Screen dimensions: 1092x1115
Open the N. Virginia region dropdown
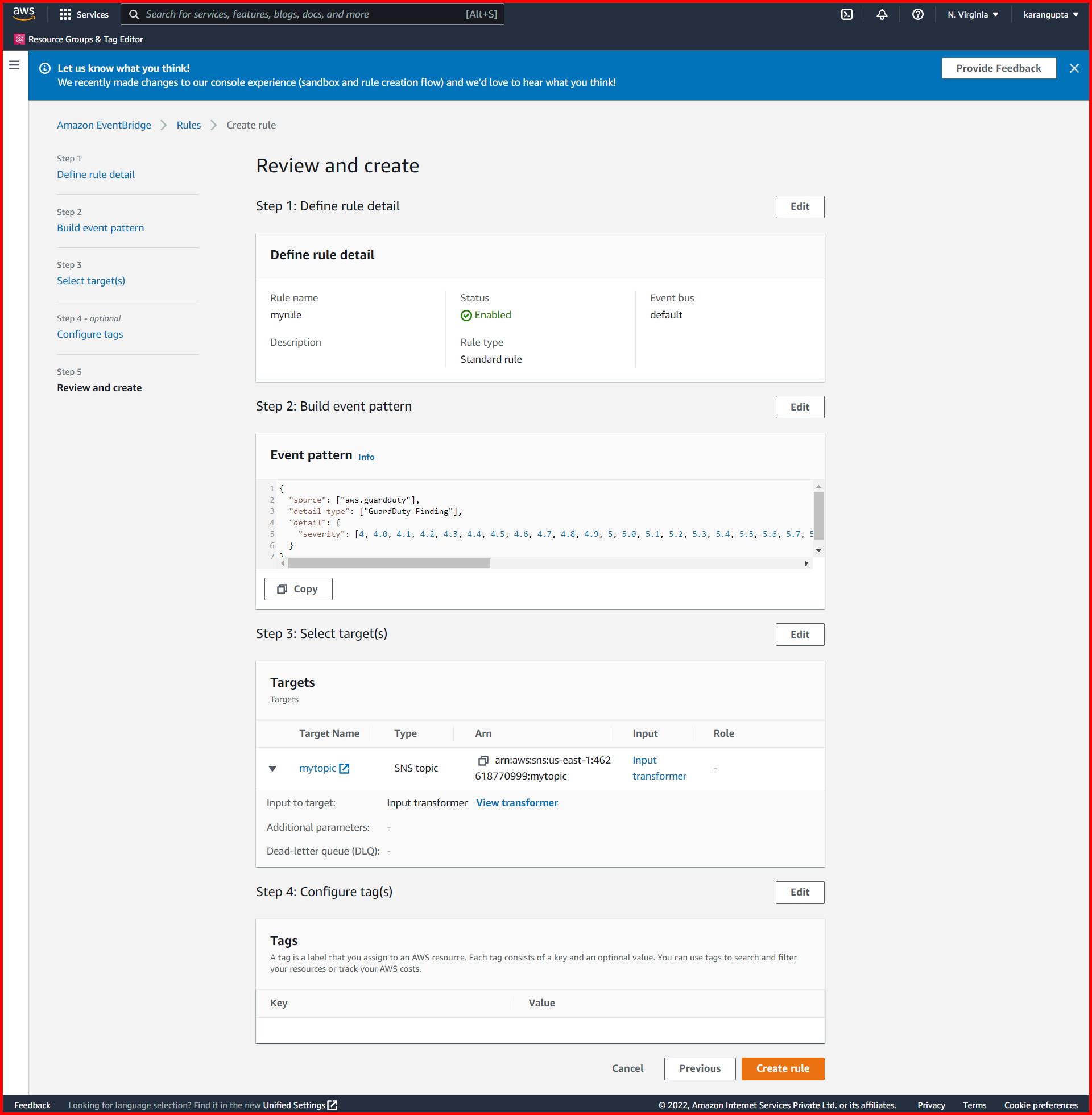(x=973, y=14)
